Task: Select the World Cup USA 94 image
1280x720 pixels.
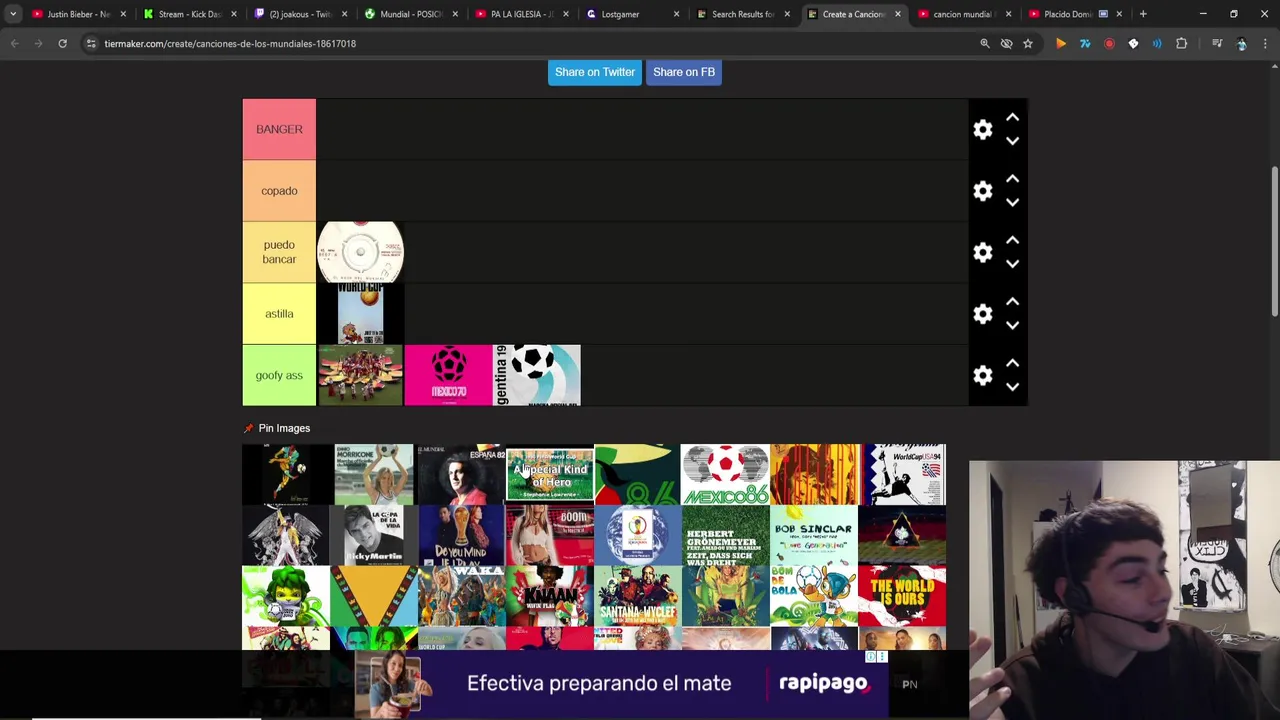Action: click(x=901, y=474)
